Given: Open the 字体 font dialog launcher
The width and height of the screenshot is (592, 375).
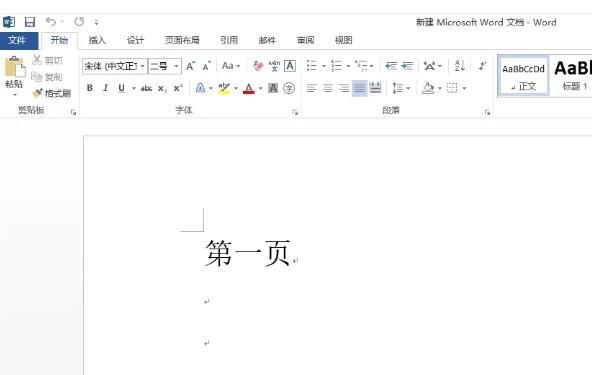Looking at the screenshot, I should coord(295,112).
